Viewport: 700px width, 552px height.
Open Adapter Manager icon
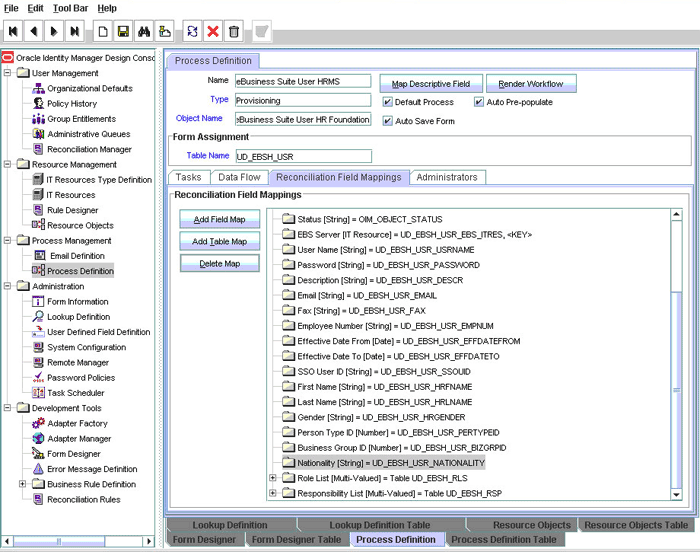38,439
